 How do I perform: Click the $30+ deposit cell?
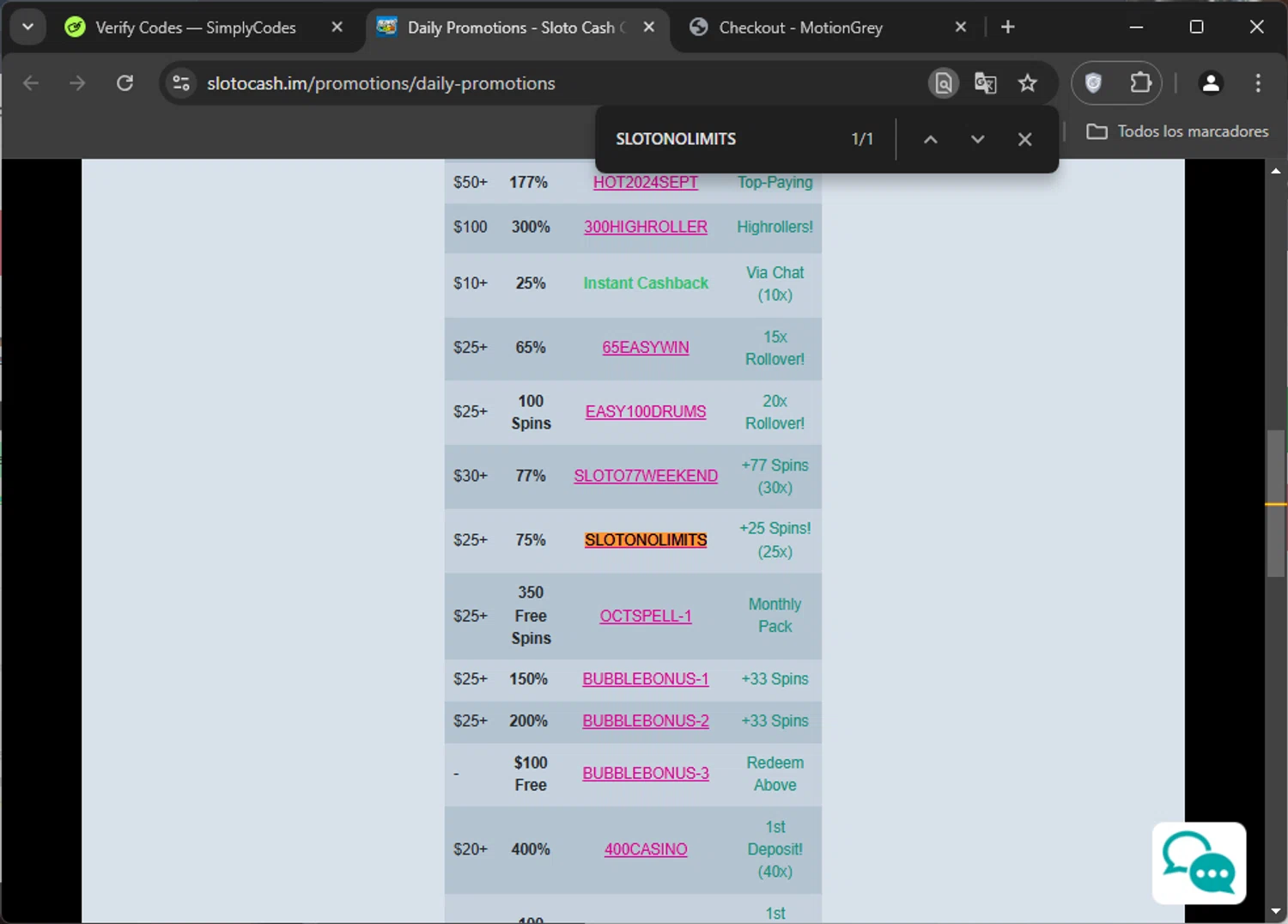[x=470, y=476]
